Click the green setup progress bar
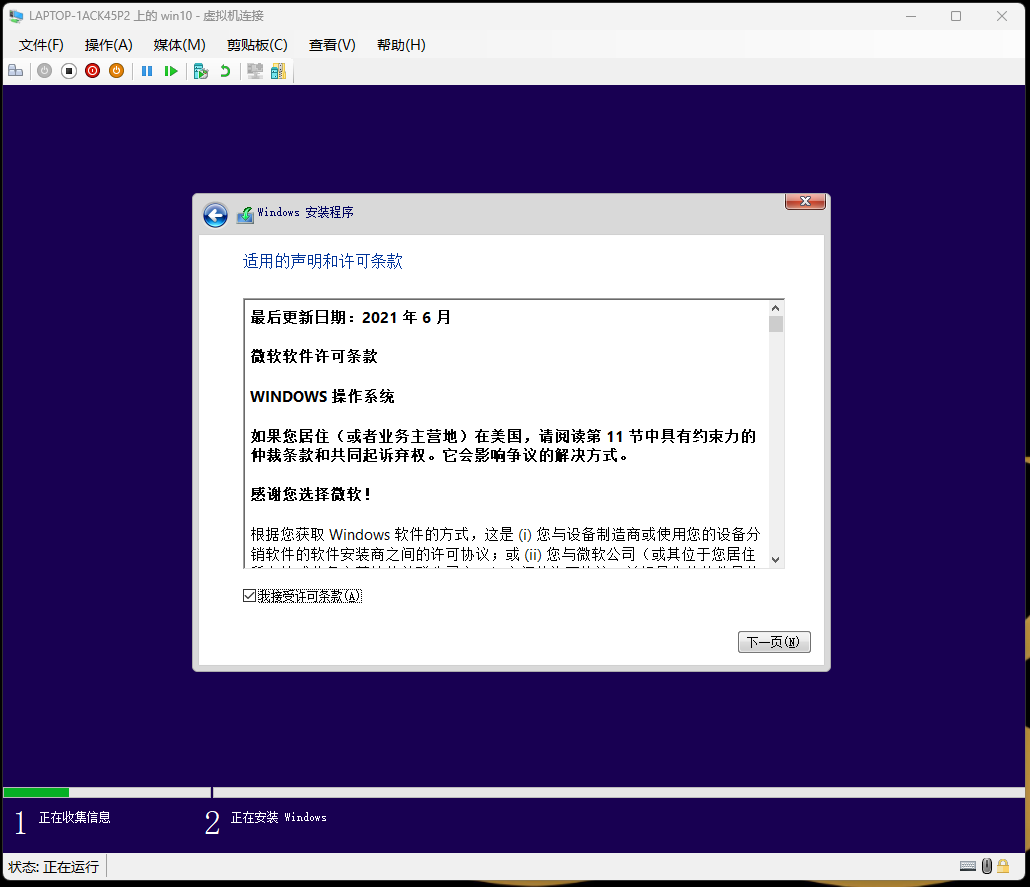The width and height of the screenshot is (1030, 887). click(x=36, y=792)
